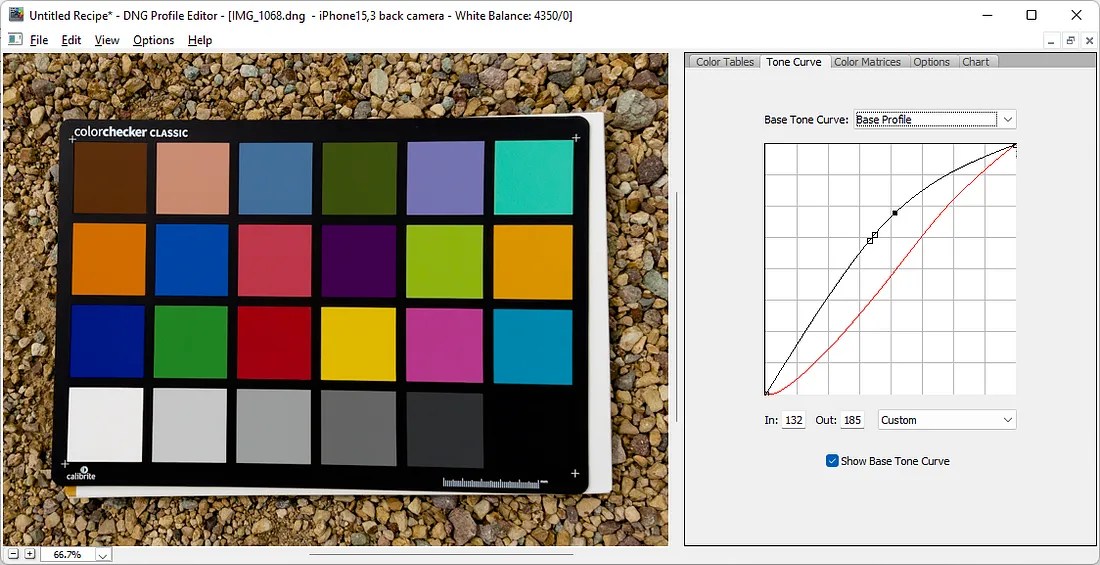Image resolution: width=1100 pixels, height=565 pixels.
Task: Click the green patch in third row
Action: pyautogui.click(x=191, y=342)
